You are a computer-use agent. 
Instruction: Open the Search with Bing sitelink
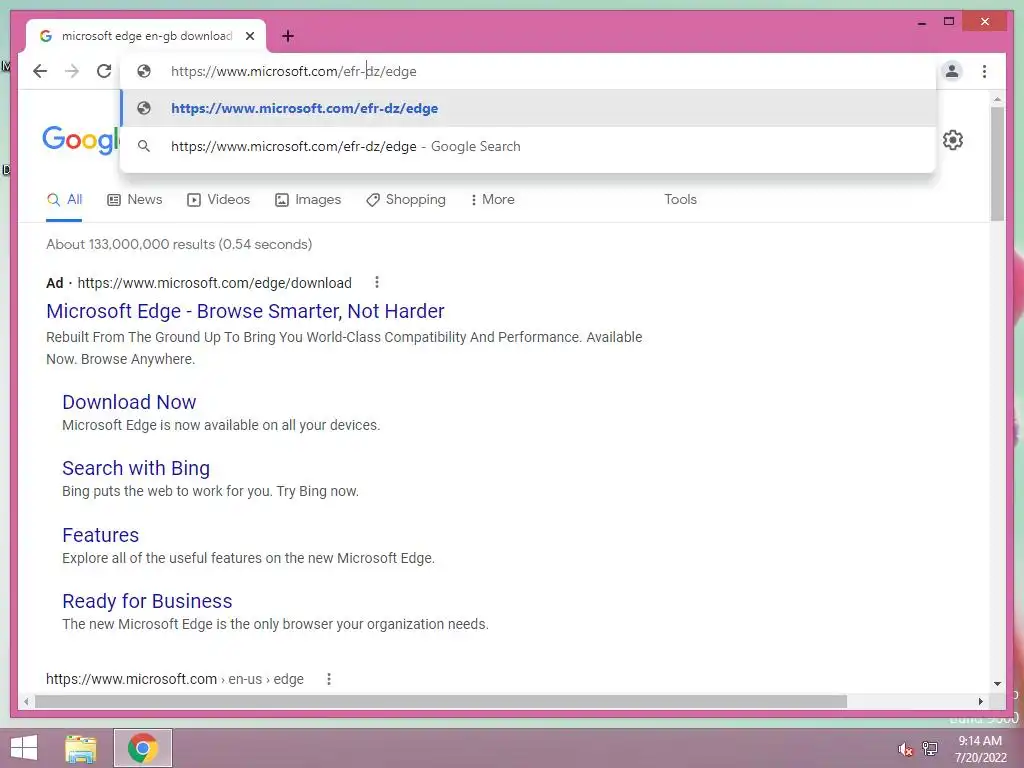click(136, 468)
